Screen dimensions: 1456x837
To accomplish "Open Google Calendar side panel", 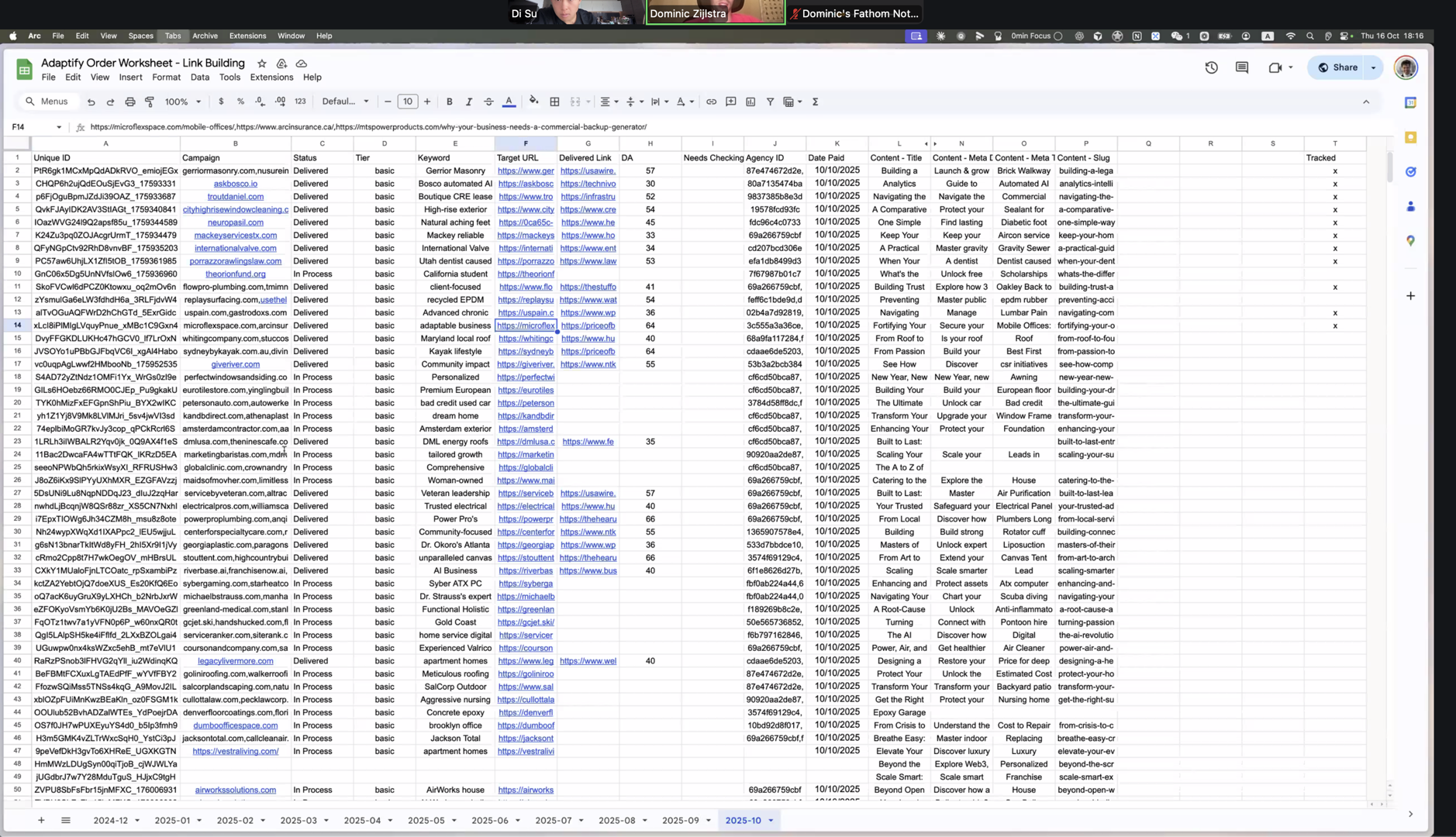I will pyautogui.click(x=1410, y=102).
